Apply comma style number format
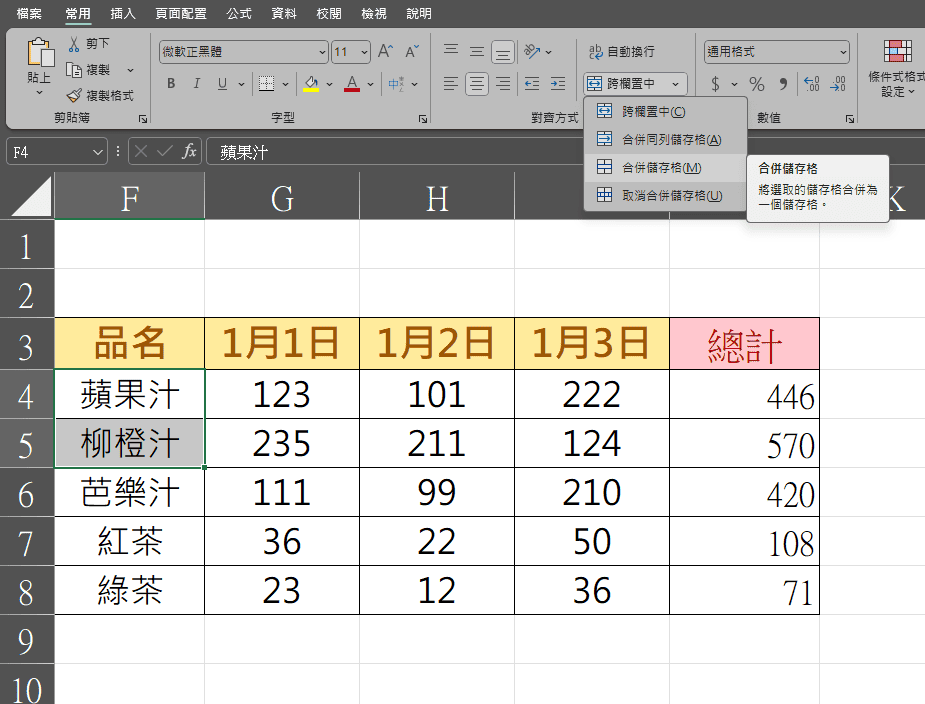 pyautogui.click(x=783, y=84)
